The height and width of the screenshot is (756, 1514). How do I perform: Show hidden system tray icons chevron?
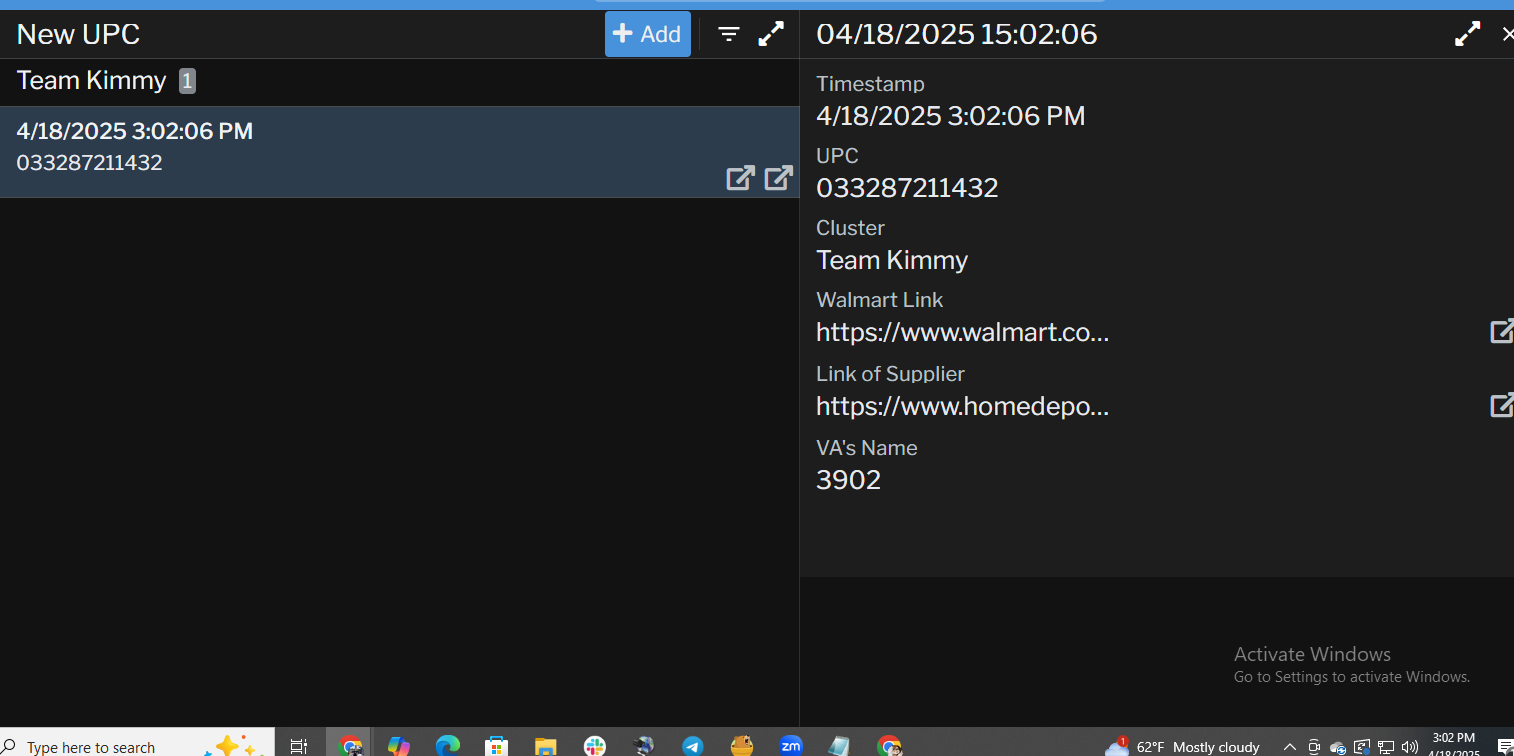pyautogui.click(x=1290, y=747)
